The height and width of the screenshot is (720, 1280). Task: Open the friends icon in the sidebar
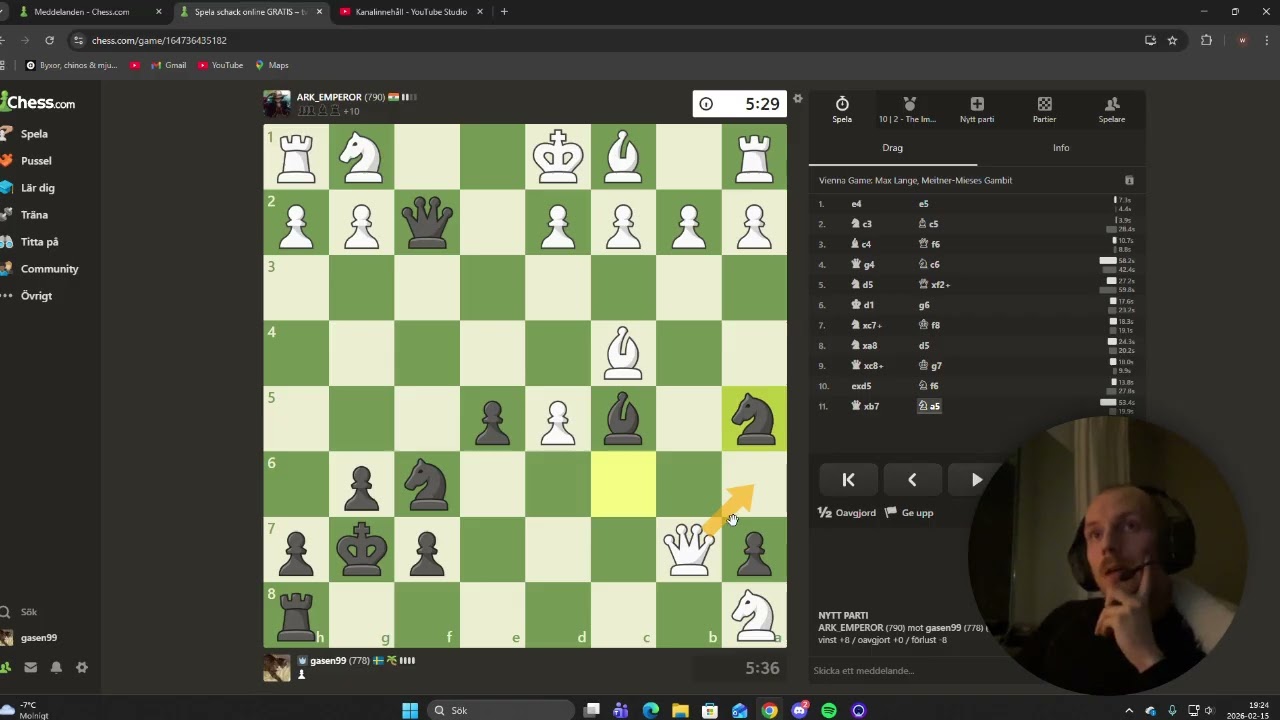[x=5, y=667]
